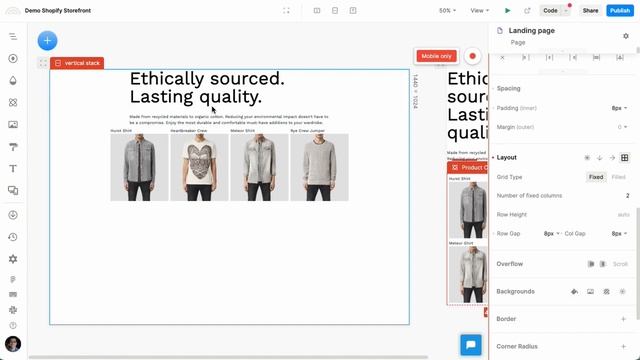Open the blue chat support widget
The width and height of the screenshot is (640, 360).
(471, 345)
